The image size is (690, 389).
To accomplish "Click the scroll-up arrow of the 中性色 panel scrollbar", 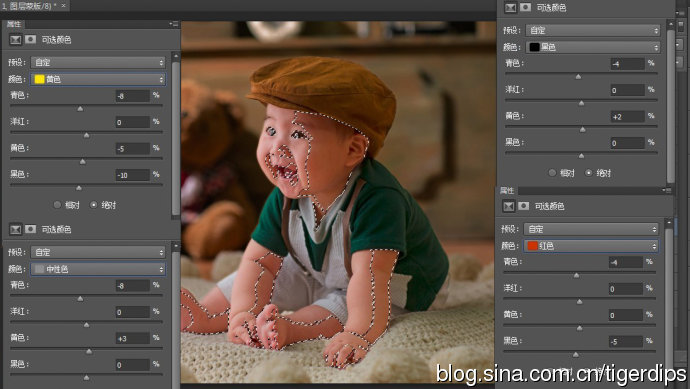I will [x=176, y=246].
